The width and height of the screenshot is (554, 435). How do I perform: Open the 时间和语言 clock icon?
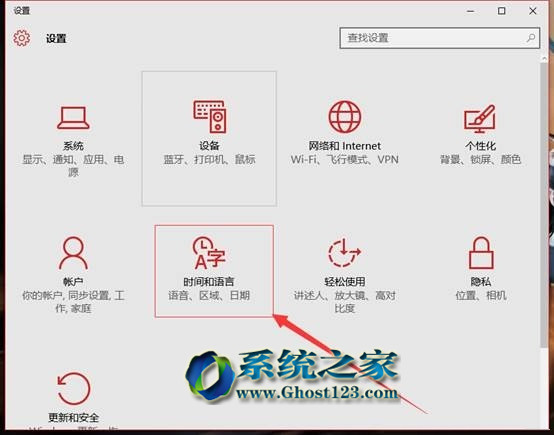209,253
